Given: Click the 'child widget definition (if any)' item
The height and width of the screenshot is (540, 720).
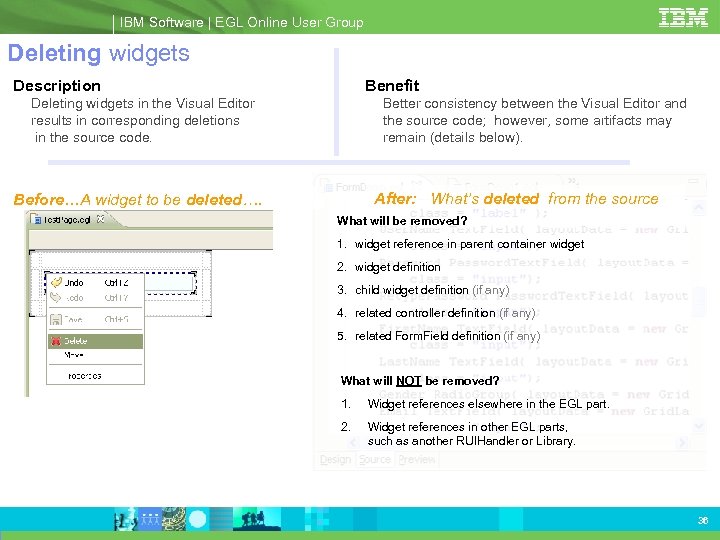Looking at the screenshot, I should tap(432, 290).
